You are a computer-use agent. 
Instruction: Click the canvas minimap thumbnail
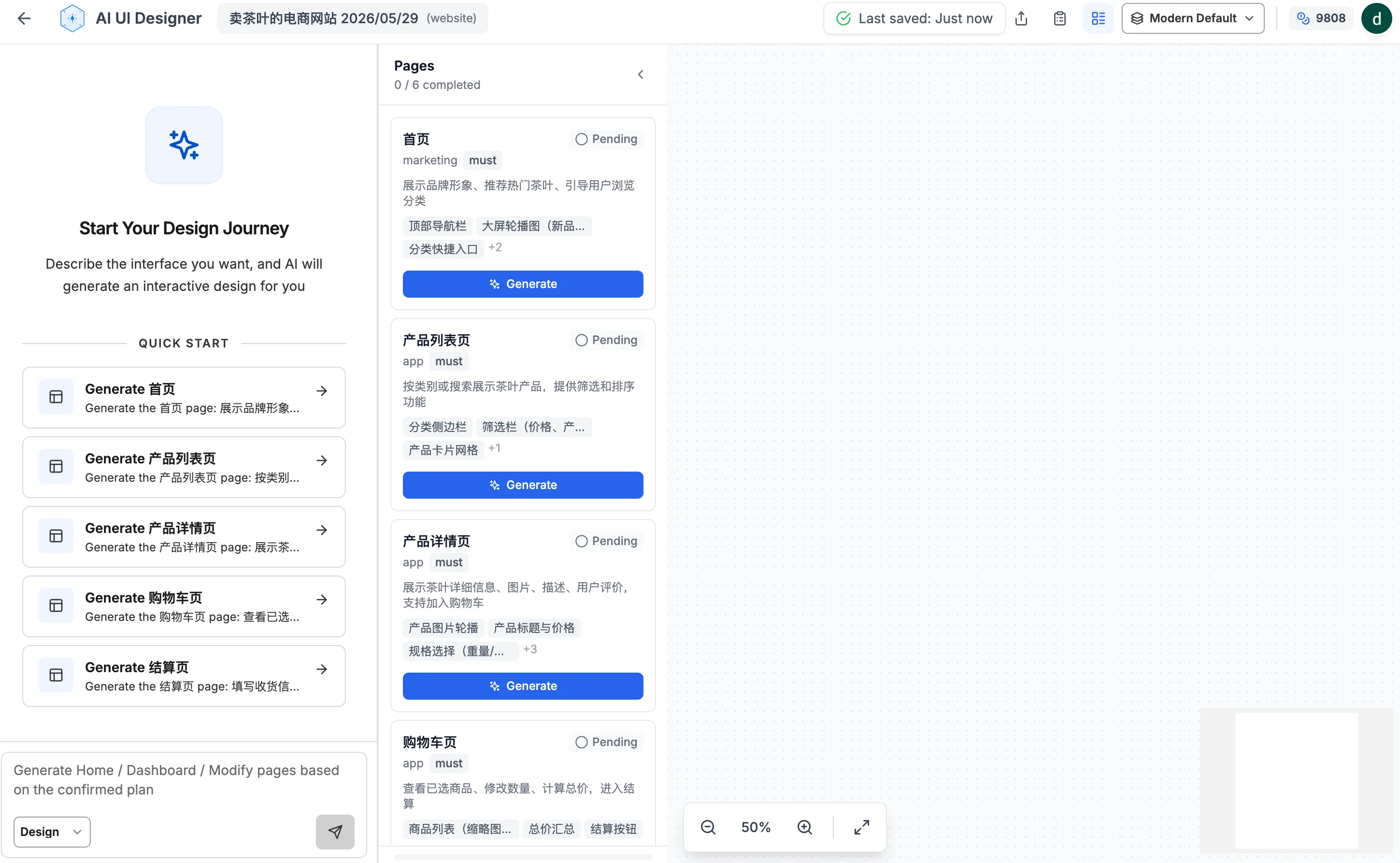[1296, 780]
